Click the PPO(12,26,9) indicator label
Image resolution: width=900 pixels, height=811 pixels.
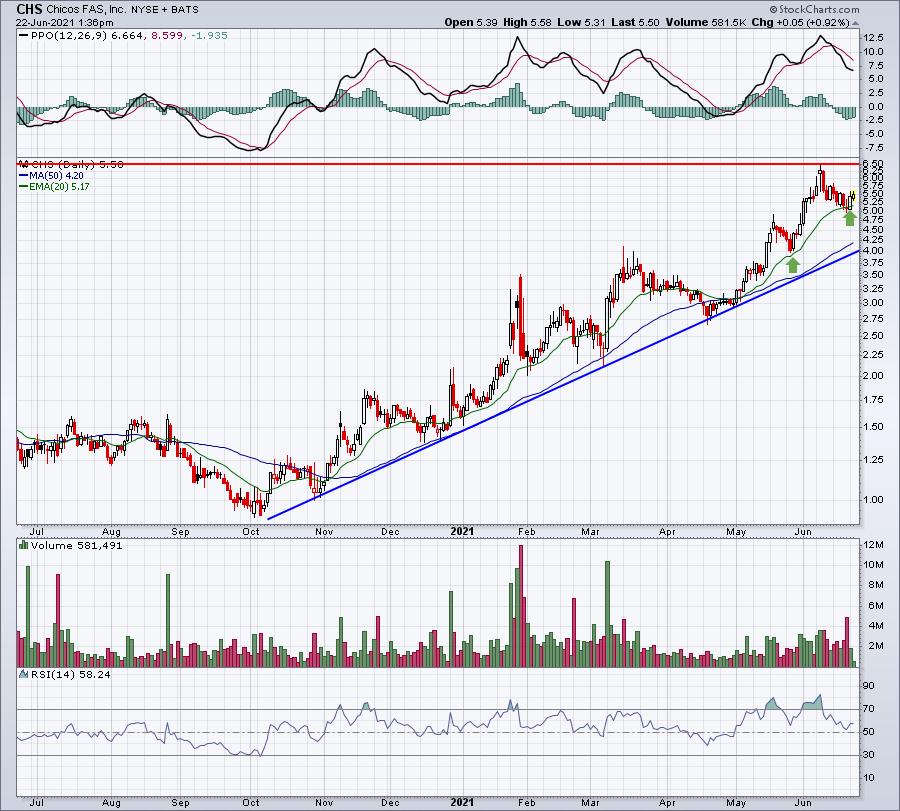69,36
